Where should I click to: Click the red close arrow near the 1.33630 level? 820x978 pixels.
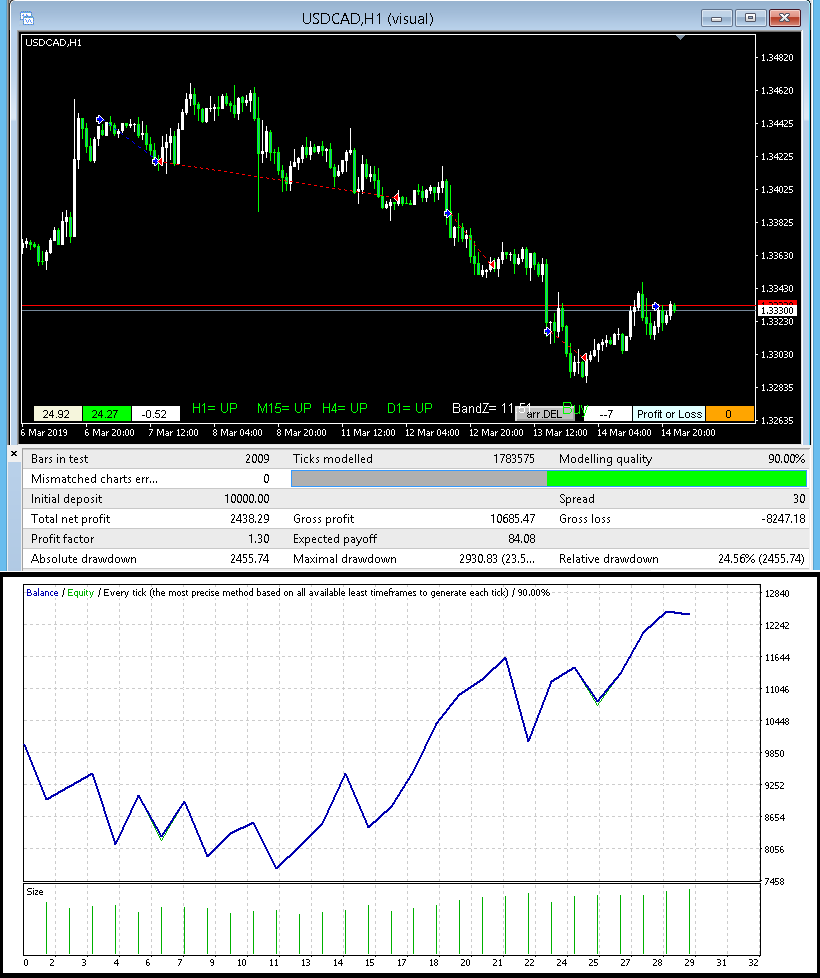click(491, 264)
